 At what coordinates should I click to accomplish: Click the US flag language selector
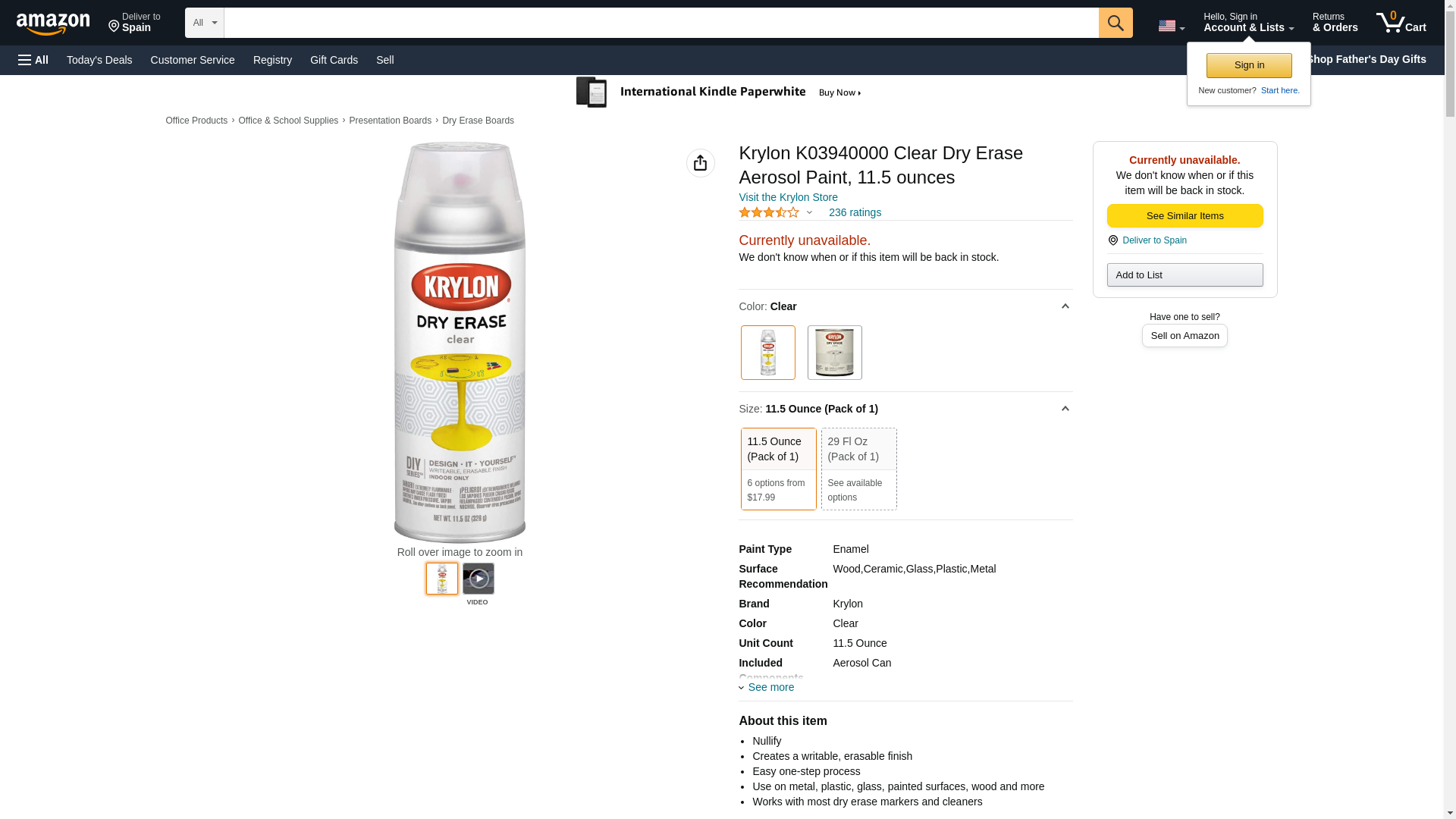click(x=1170, y=26)
